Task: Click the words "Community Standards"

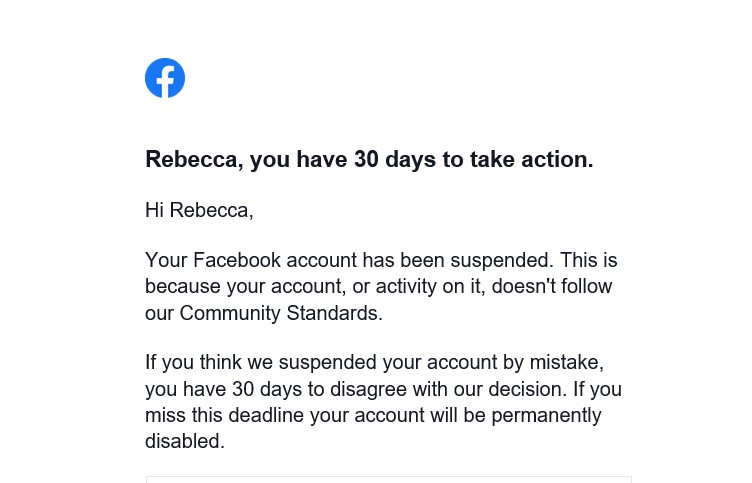Action: [x=280, y=313]
